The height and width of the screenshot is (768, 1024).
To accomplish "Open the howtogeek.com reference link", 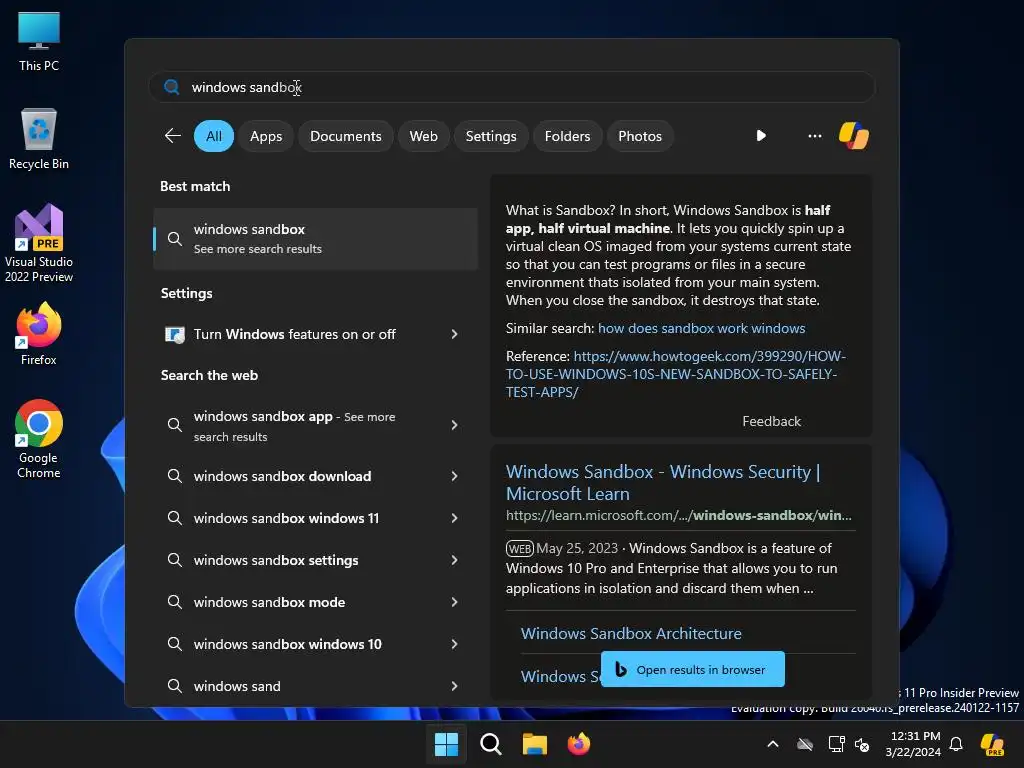I will pyautogui.click(x=675, y=374).
